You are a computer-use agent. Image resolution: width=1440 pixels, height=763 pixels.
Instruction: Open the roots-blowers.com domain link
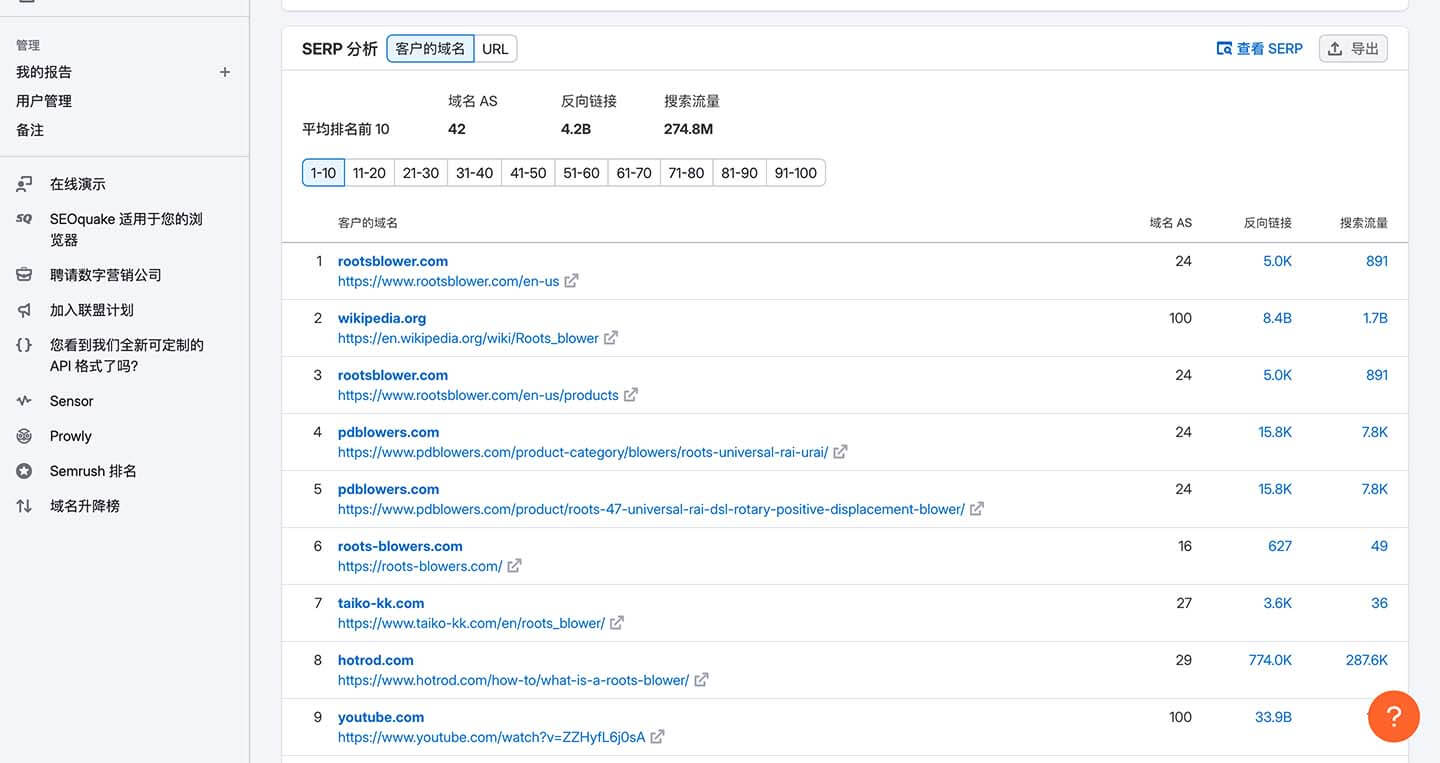tap(400, 546)
